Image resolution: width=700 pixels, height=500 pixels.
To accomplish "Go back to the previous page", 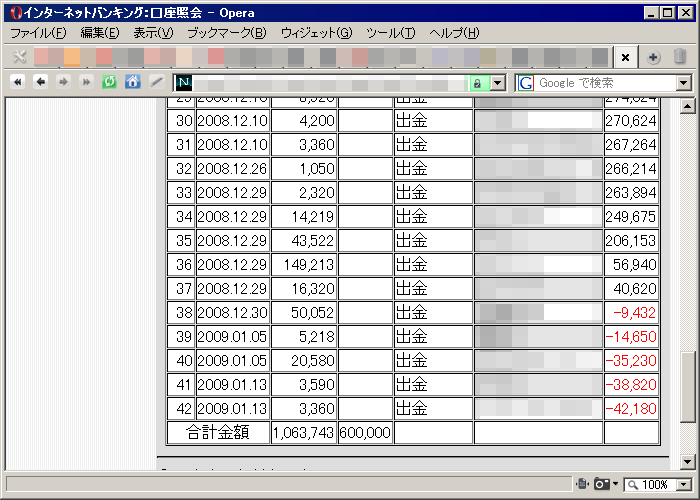I will click(40, 82).
